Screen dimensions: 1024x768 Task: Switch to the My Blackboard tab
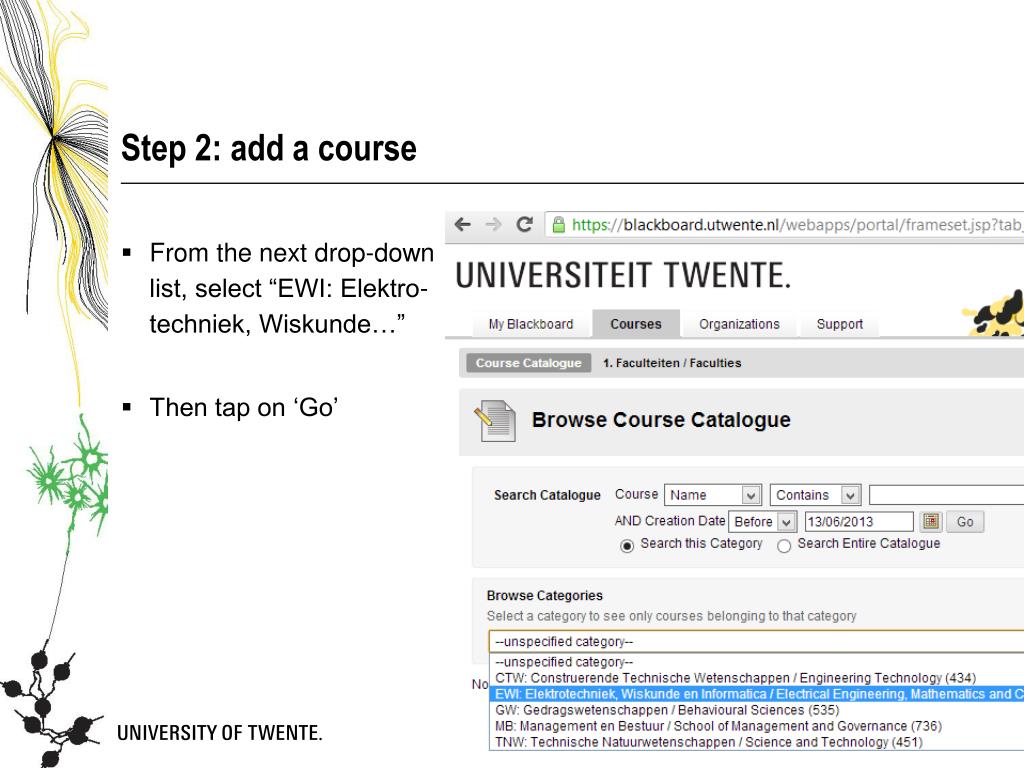(530, 324)
